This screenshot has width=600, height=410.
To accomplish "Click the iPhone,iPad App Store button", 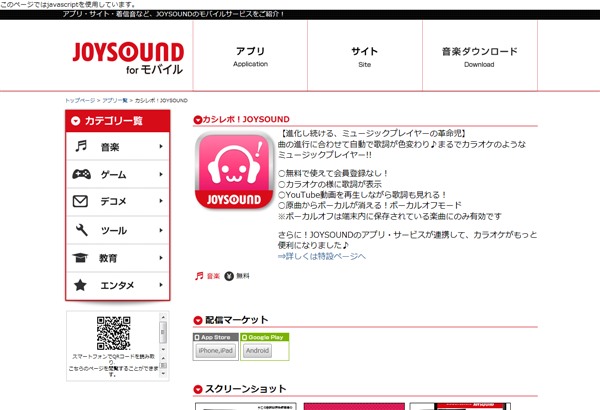I will tap(216, 351).
